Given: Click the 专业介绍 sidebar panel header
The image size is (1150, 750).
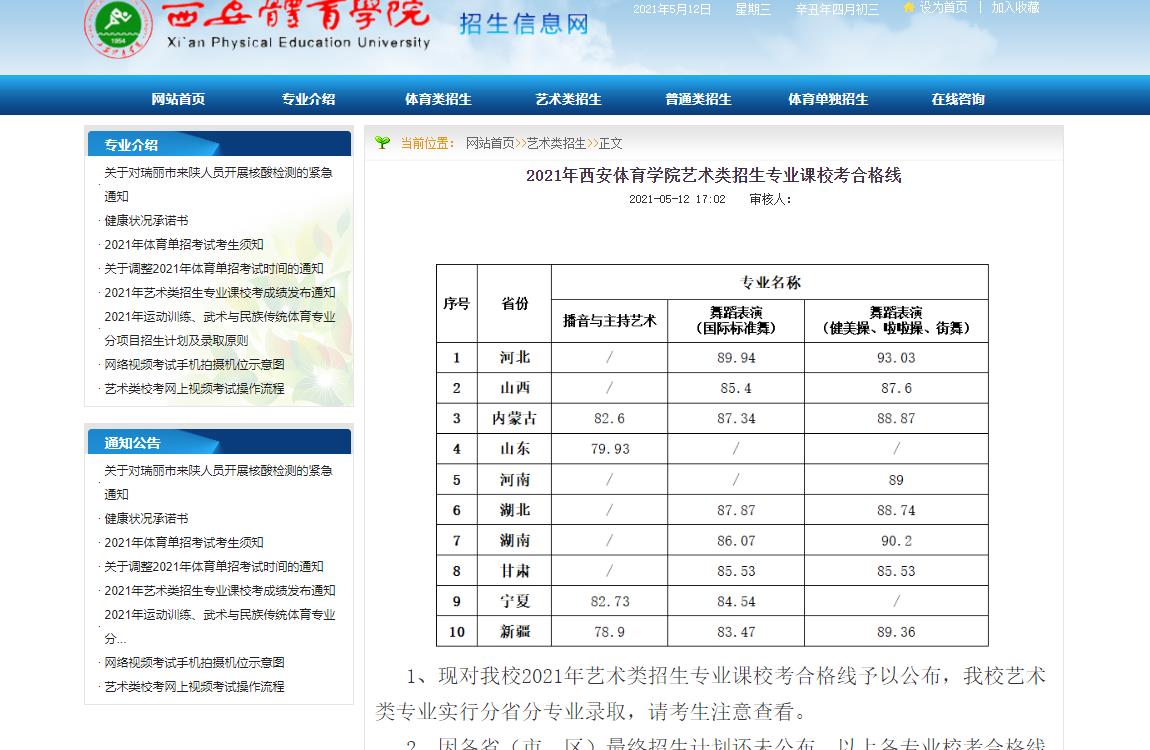Looking at the screenshot, I should (x=219, y=144).
